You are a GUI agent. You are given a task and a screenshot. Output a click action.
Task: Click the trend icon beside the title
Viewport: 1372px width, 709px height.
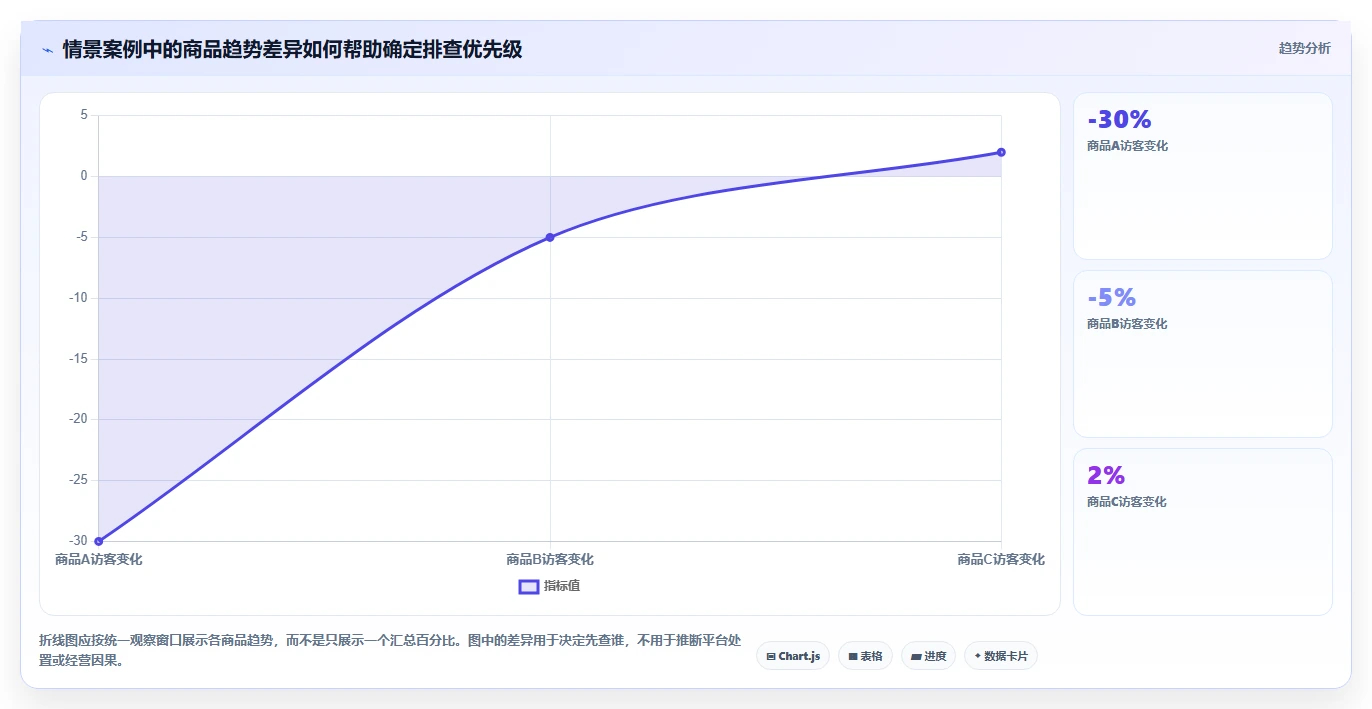47,49
